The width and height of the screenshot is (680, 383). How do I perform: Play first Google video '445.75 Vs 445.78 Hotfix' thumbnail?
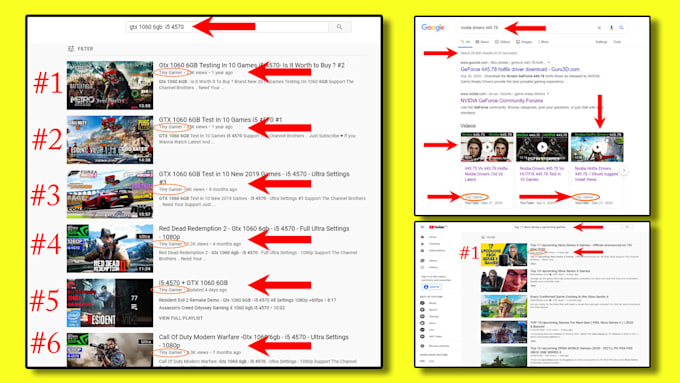[x=487, y=147]
